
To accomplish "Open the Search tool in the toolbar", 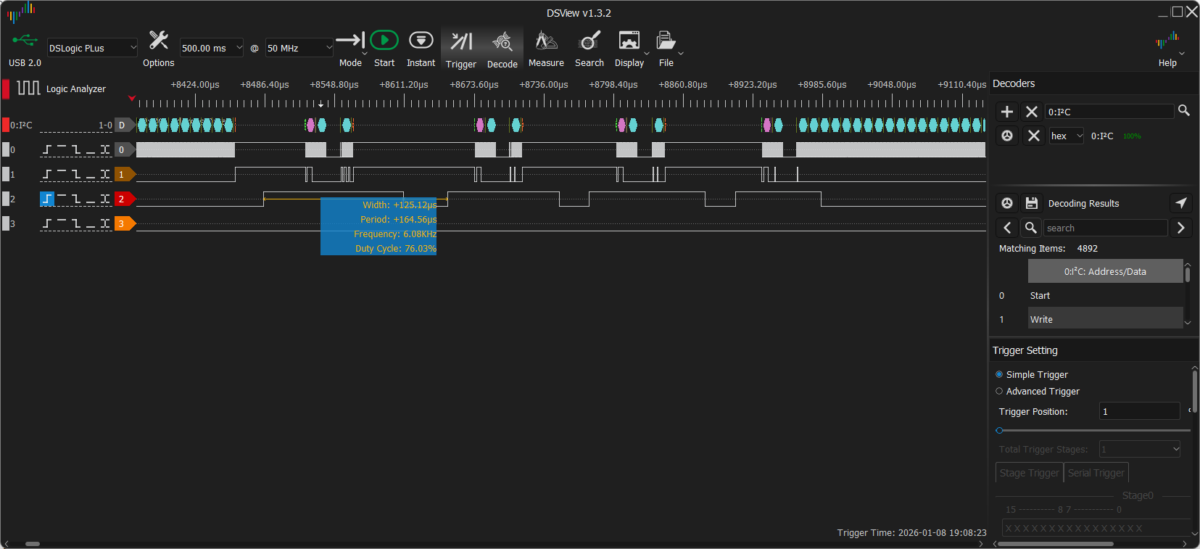I will (x=589, y=41).
